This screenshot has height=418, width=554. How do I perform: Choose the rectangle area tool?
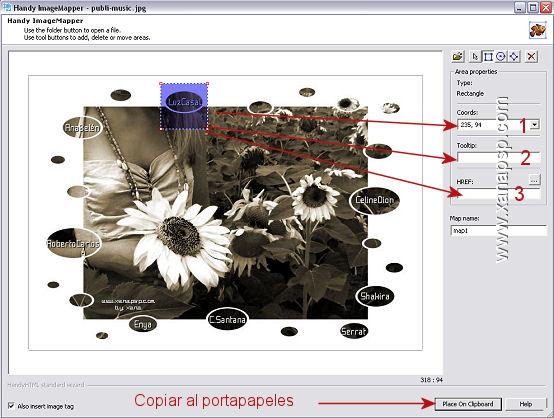488,57
